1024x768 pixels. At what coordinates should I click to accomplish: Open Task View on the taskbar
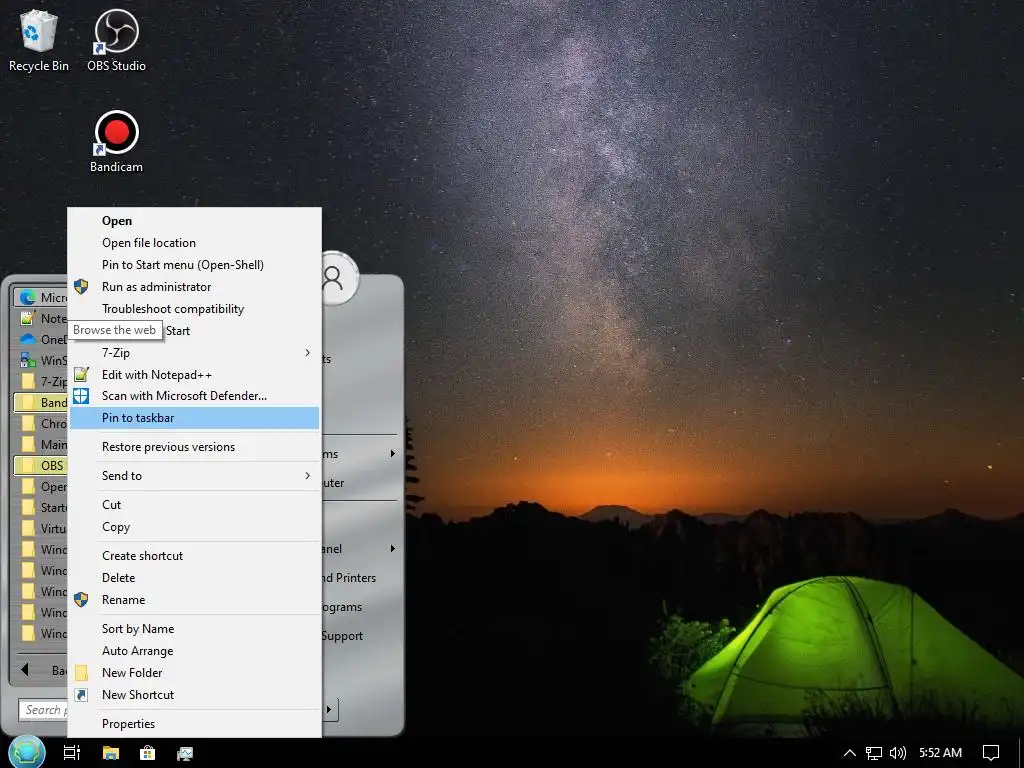[x=72, y=753]
